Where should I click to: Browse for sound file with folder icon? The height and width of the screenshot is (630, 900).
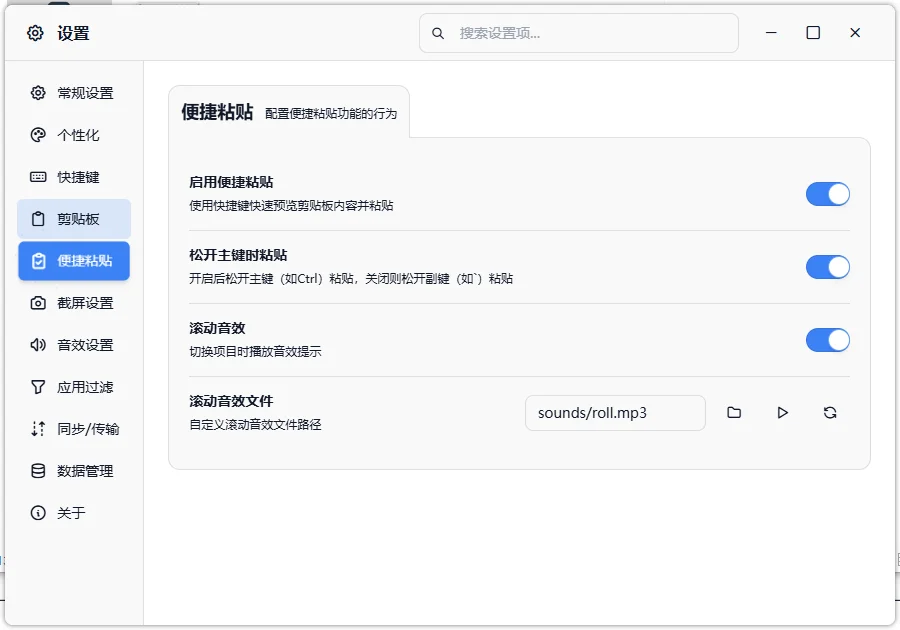point(734,413)
